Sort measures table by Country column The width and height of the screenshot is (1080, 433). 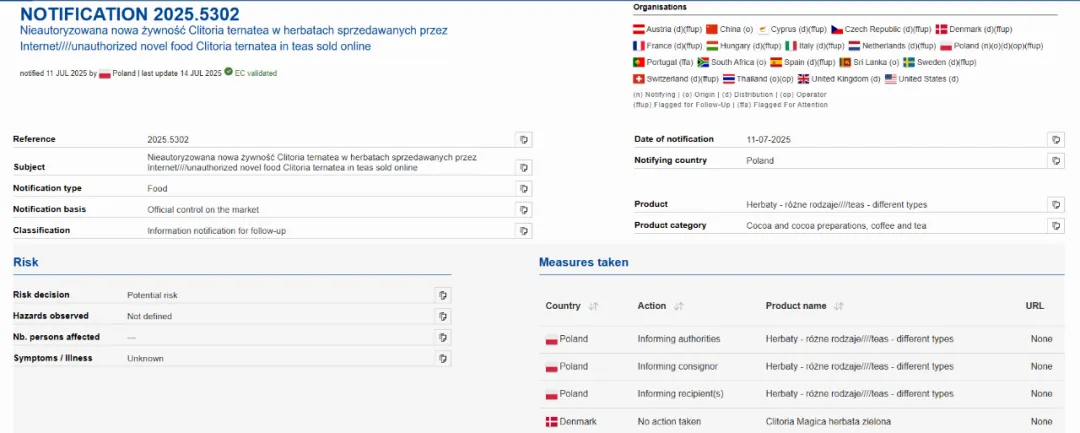[593, 306]
